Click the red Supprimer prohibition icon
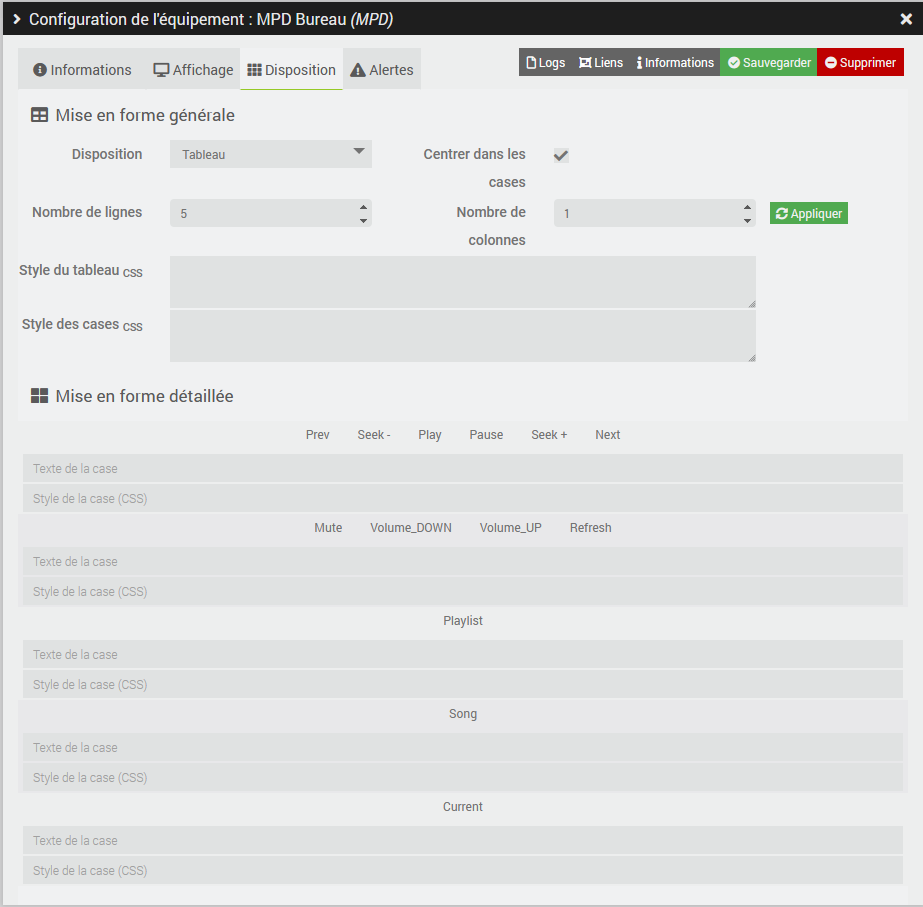923x907 pixels. point(832,62)
